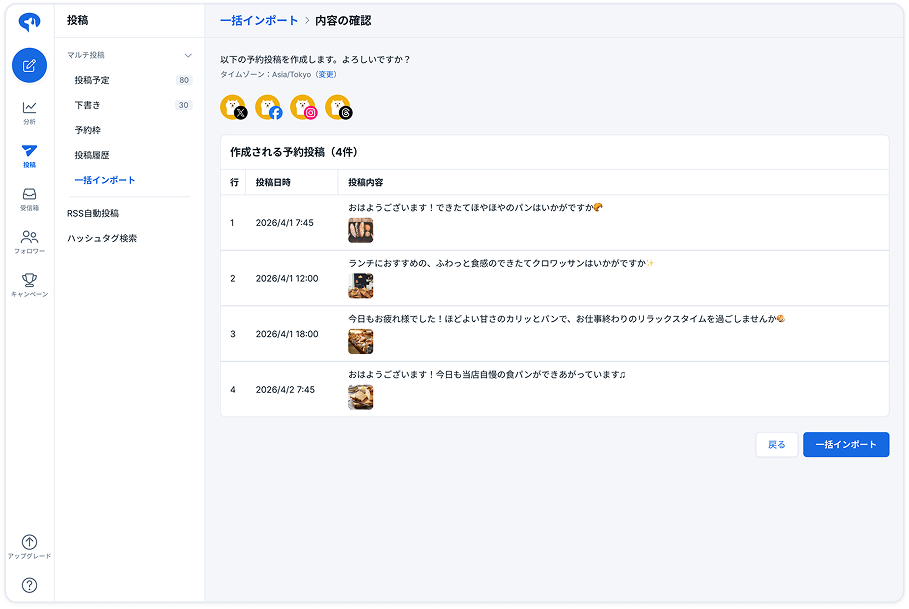Open ハッシュタグ検索 from the sidebar
This screenshot has width=909, height=609.
click(102, 237)
